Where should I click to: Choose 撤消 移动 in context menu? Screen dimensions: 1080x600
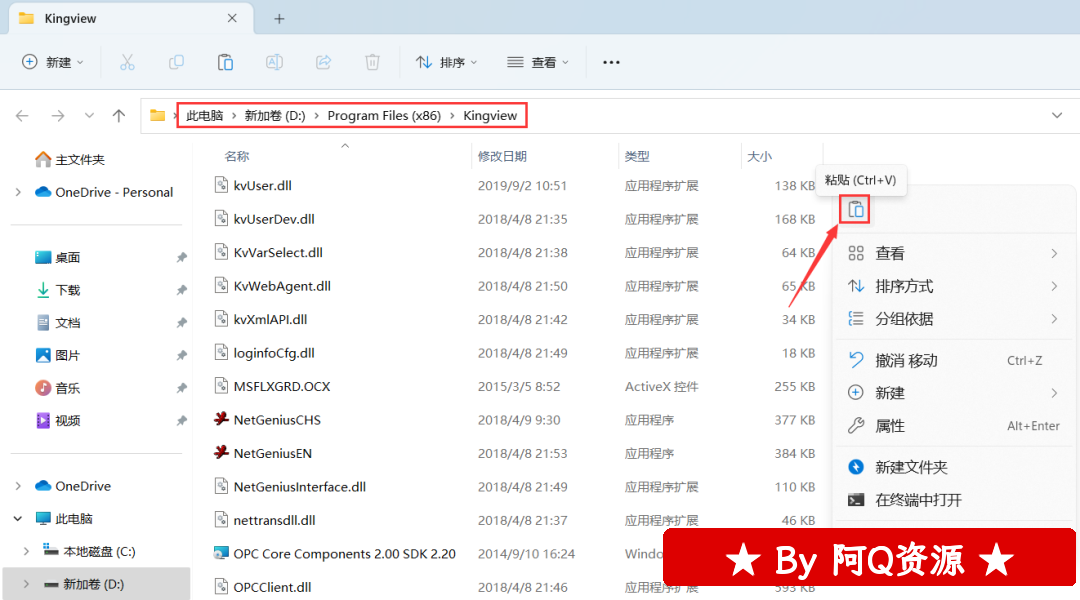[x=954, y=360]
